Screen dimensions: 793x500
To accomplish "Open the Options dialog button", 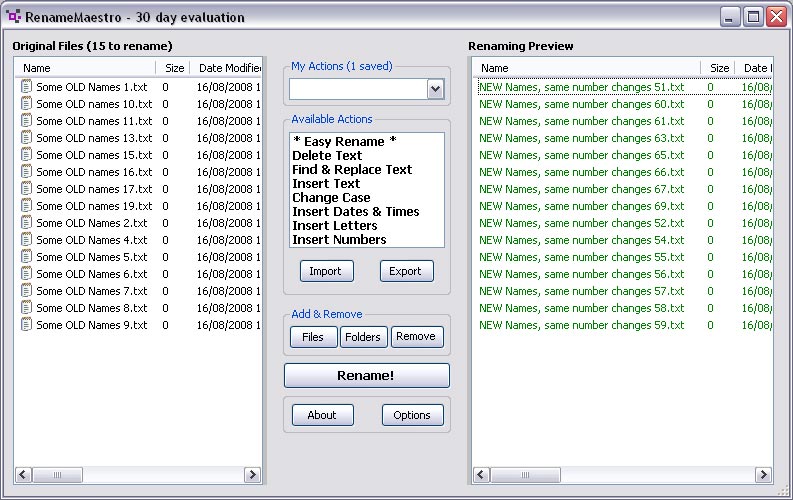I will pos(412,415).
